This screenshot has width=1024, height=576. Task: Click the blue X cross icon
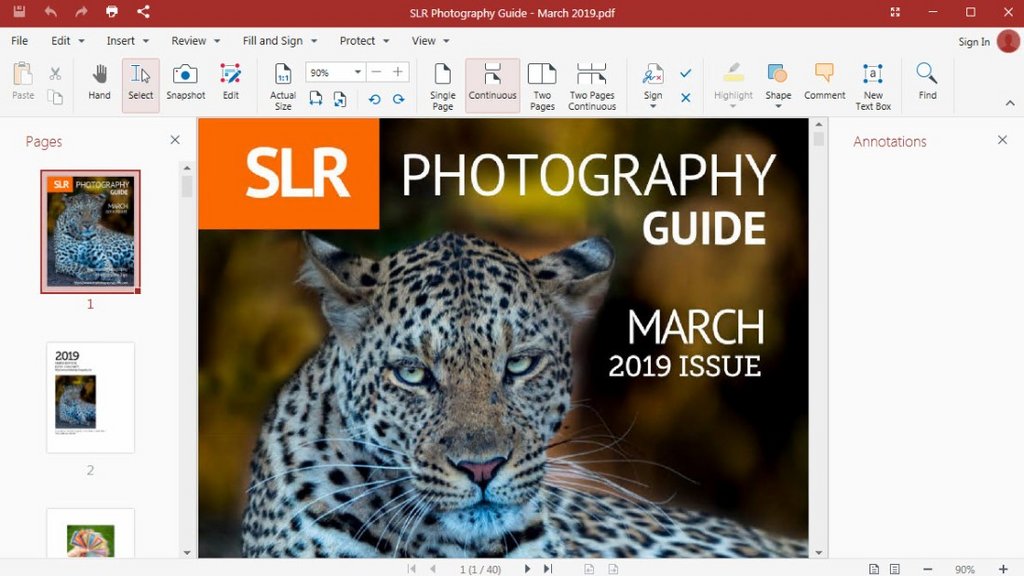click(685, 97)
